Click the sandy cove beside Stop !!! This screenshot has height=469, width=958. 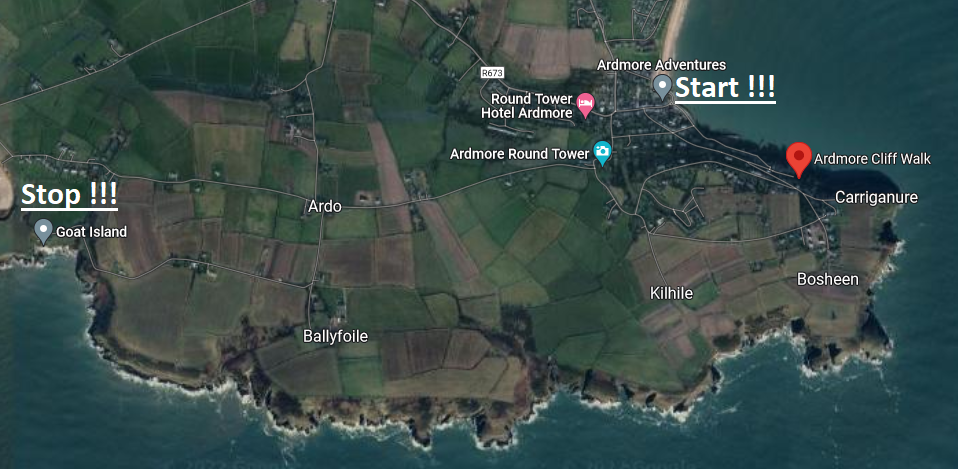[5, 189]
